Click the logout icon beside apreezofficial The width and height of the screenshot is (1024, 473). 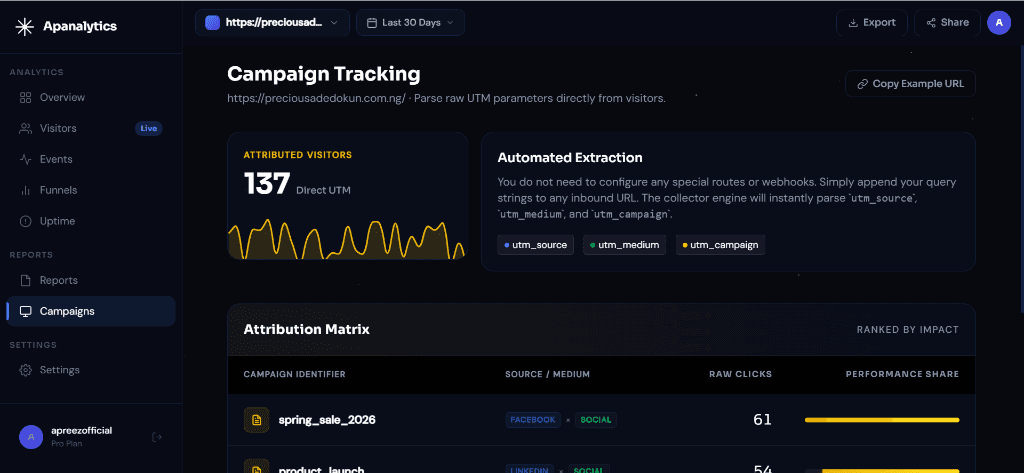(x=156, y=436)
